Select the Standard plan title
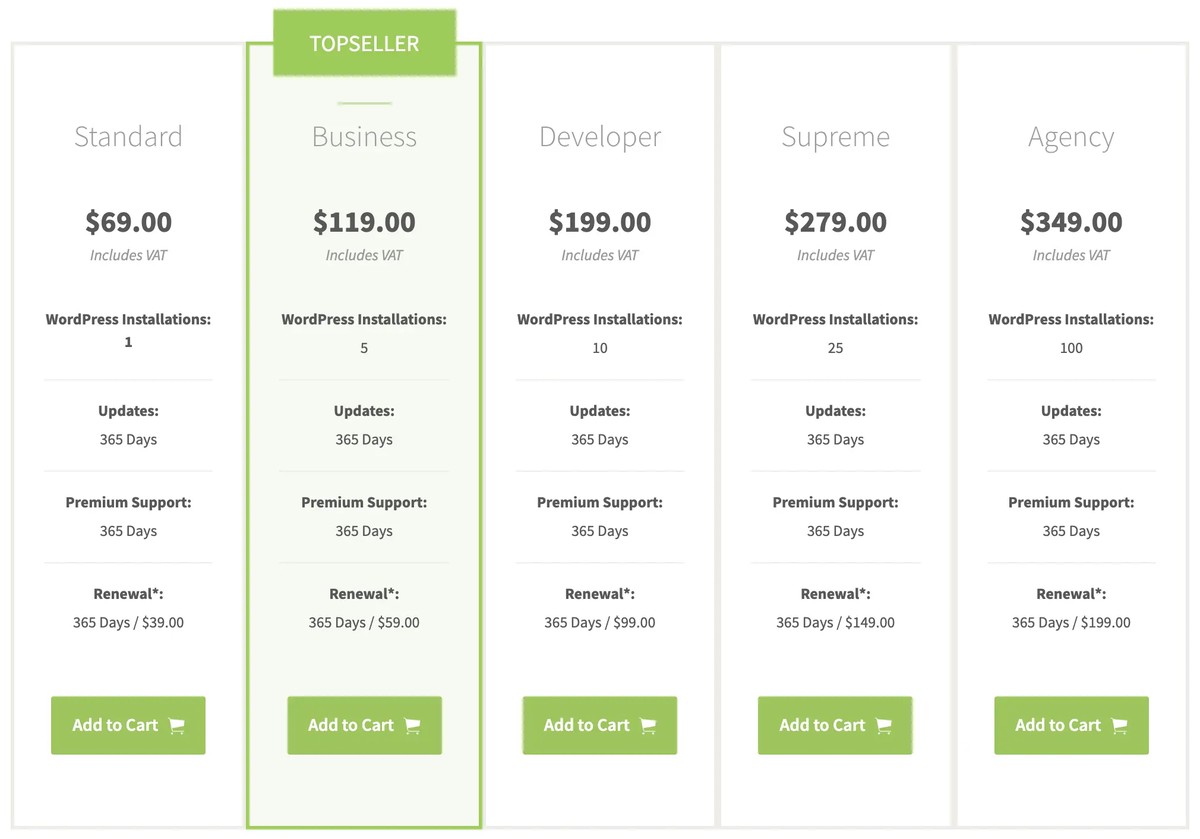The width and height of the screenshot is (1200, 839). pyautogui.click(x=128, y=137)
